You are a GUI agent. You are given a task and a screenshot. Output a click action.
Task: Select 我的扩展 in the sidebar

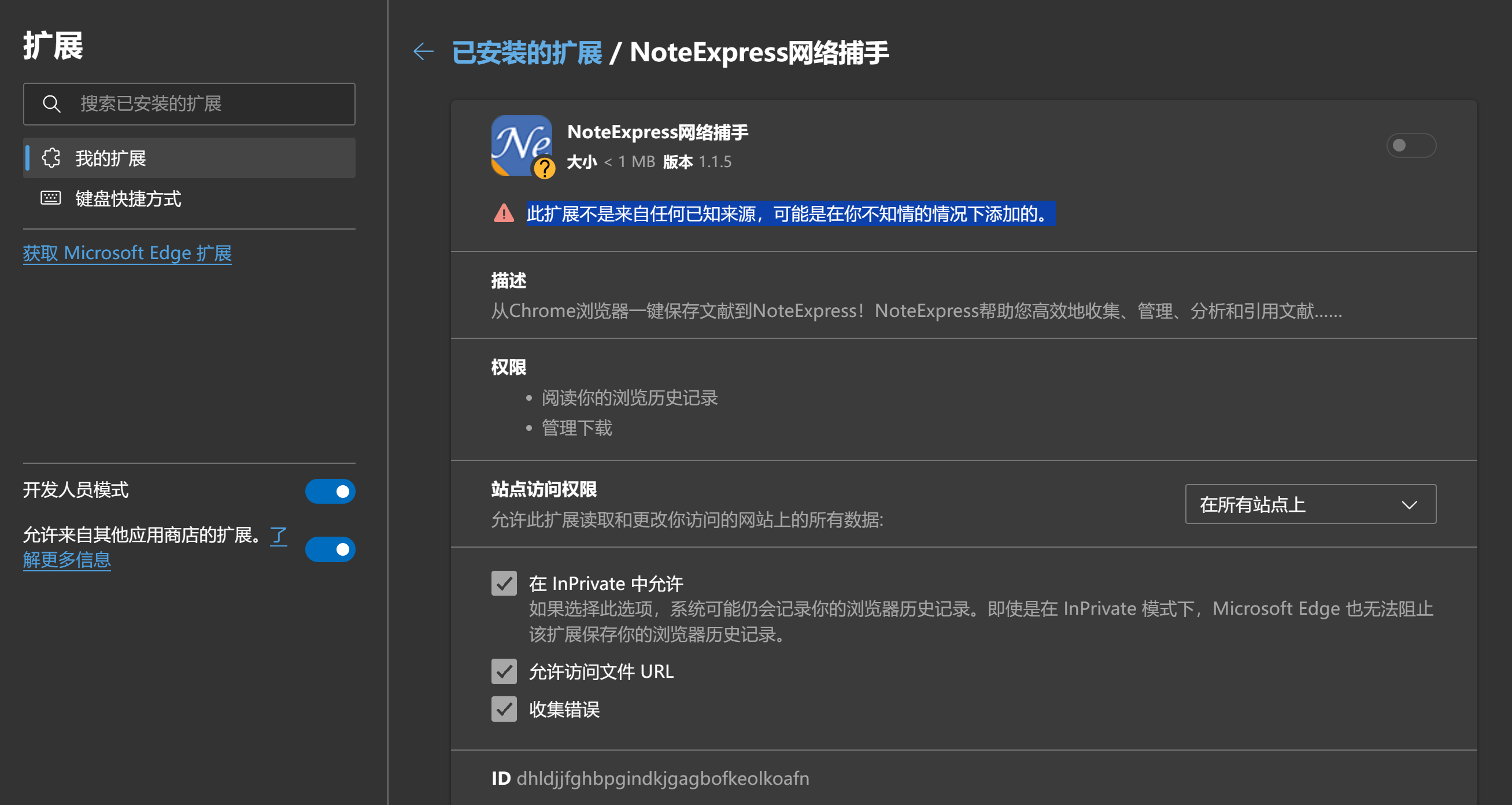click(189, 158)
